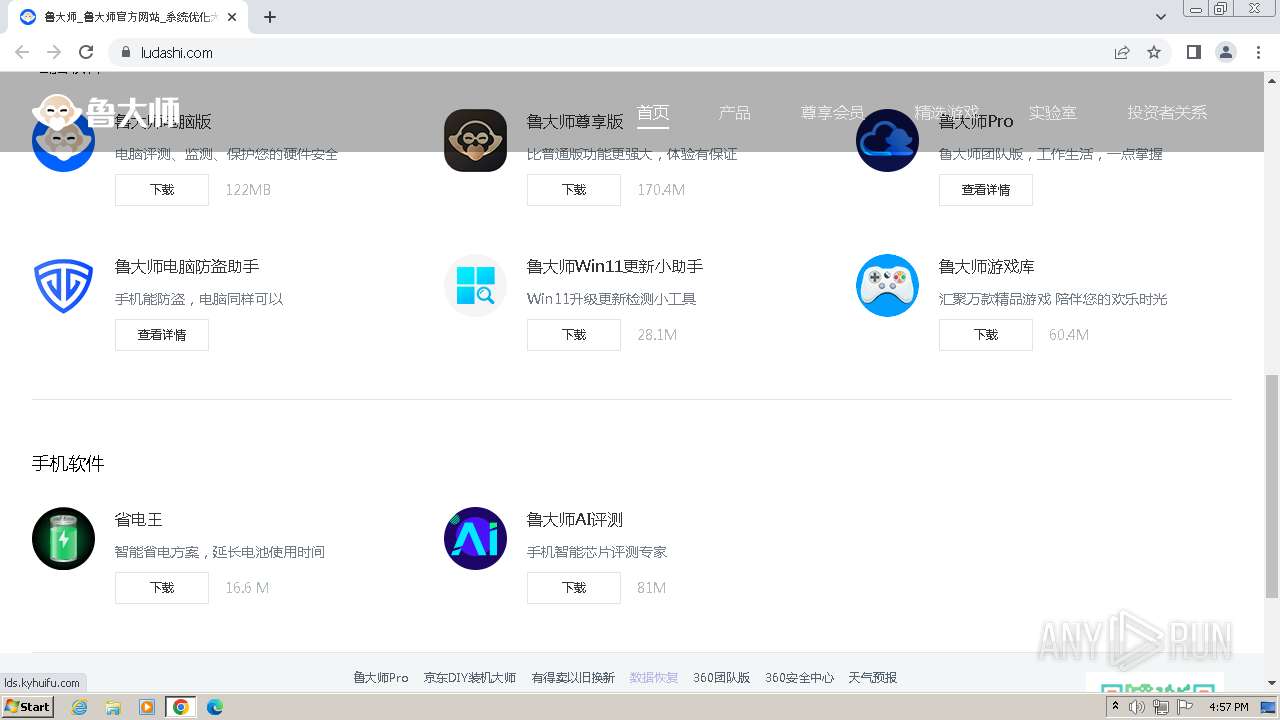Click the 鲁大师电脑版 product icon
1280x720 pixels.
tap(63, 141)
